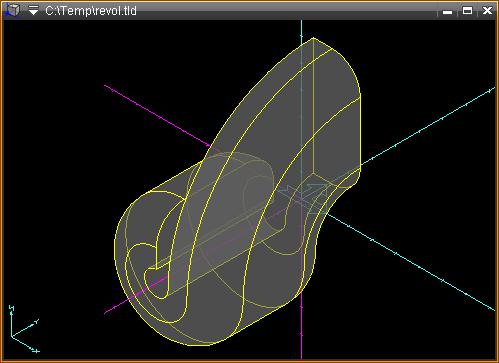The width and height of the screenshot is (499, 363).
Task: Click the axis orientation triad in corner
Action: pos(24,329)
